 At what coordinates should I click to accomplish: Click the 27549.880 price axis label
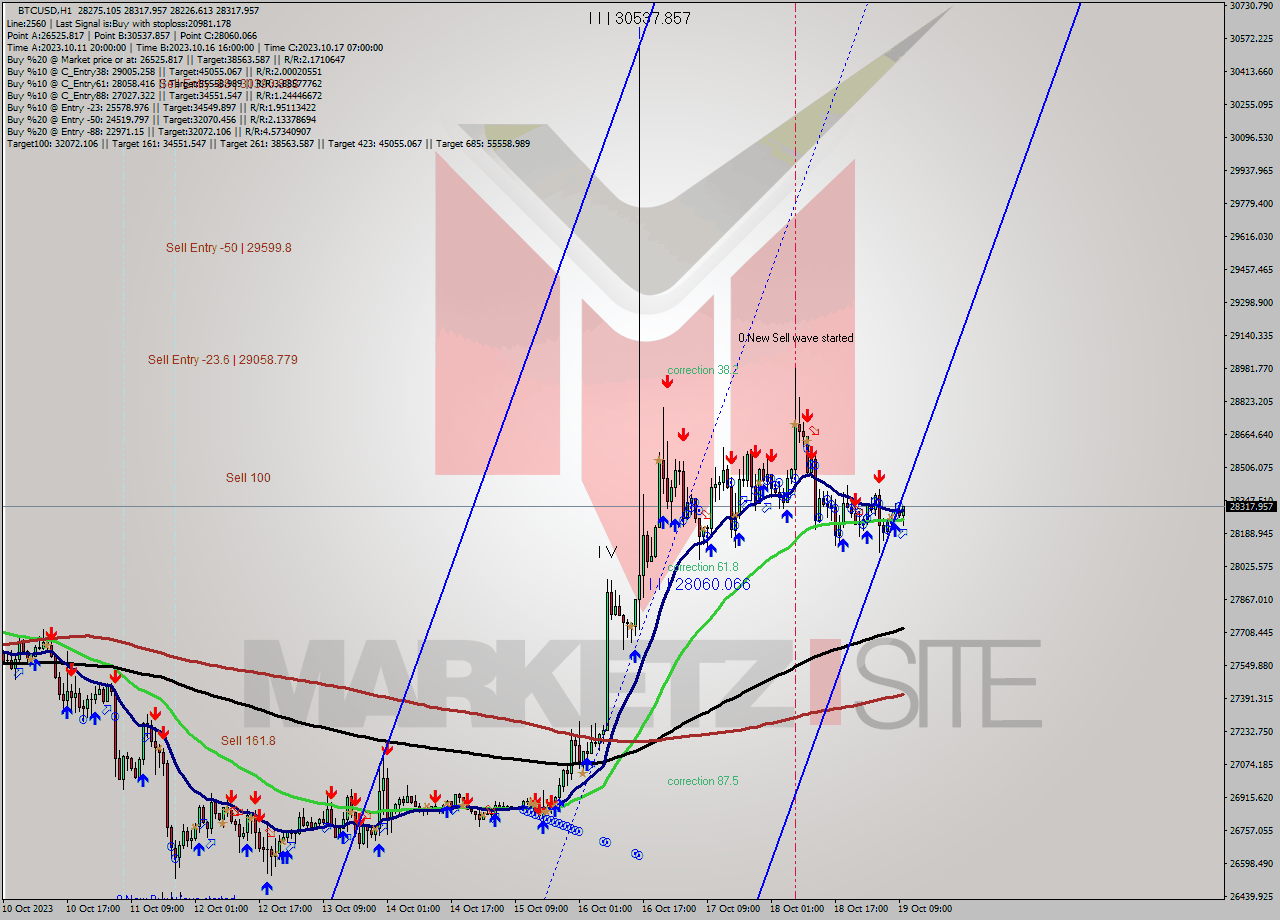[1251, 665]
